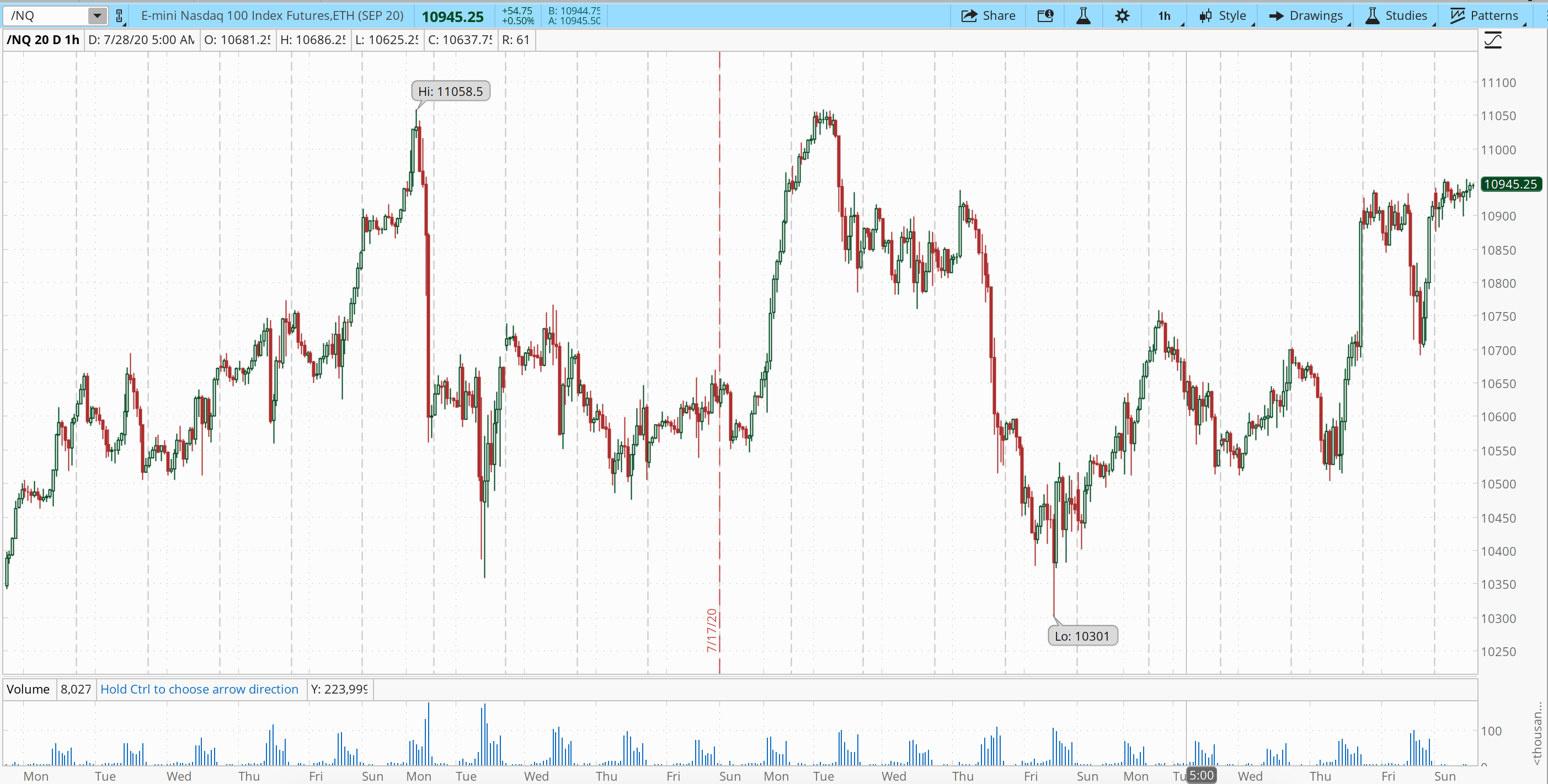Screen dimensions: 1548x784
Task: Click the Y: 223,999 readout
Action: coord(339,689)
